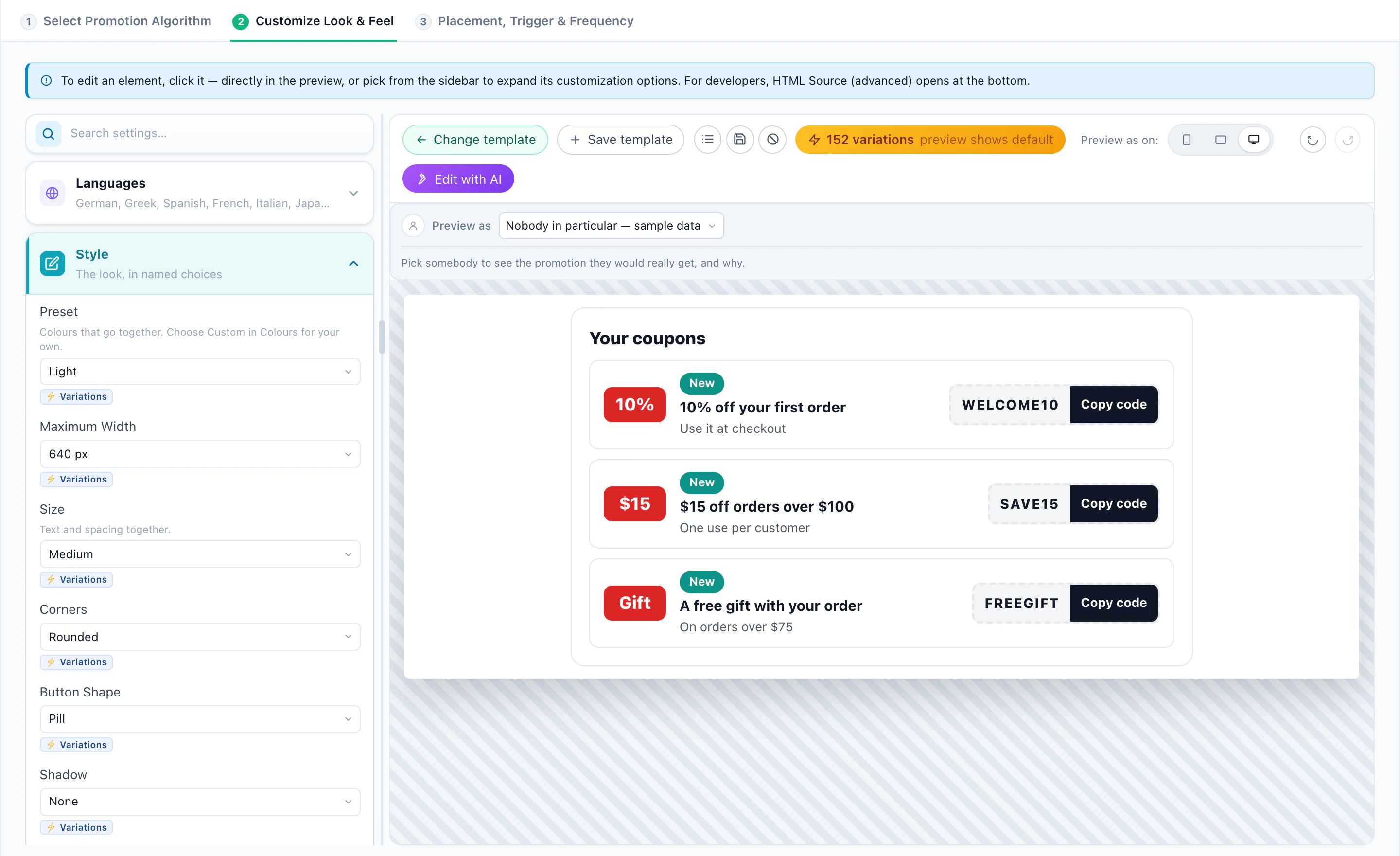Click the info icon in the blue banner
Image resolution: width=1400 pixels, height=856 pixels.
47,81
